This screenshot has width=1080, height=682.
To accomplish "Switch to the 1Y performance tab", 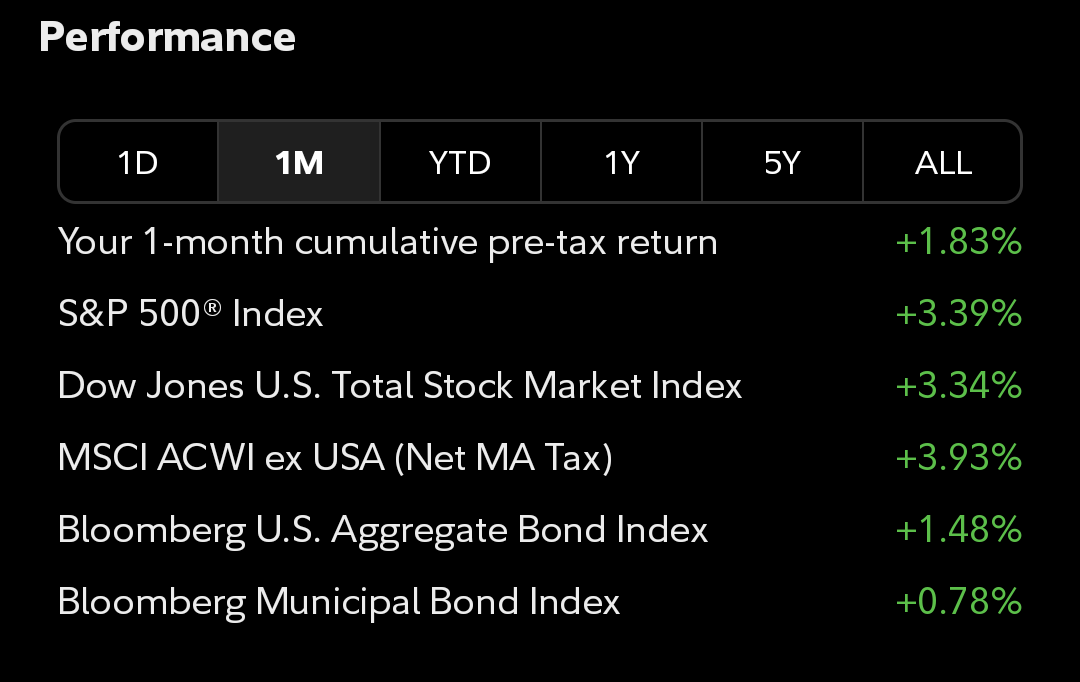I will [621, 163].
